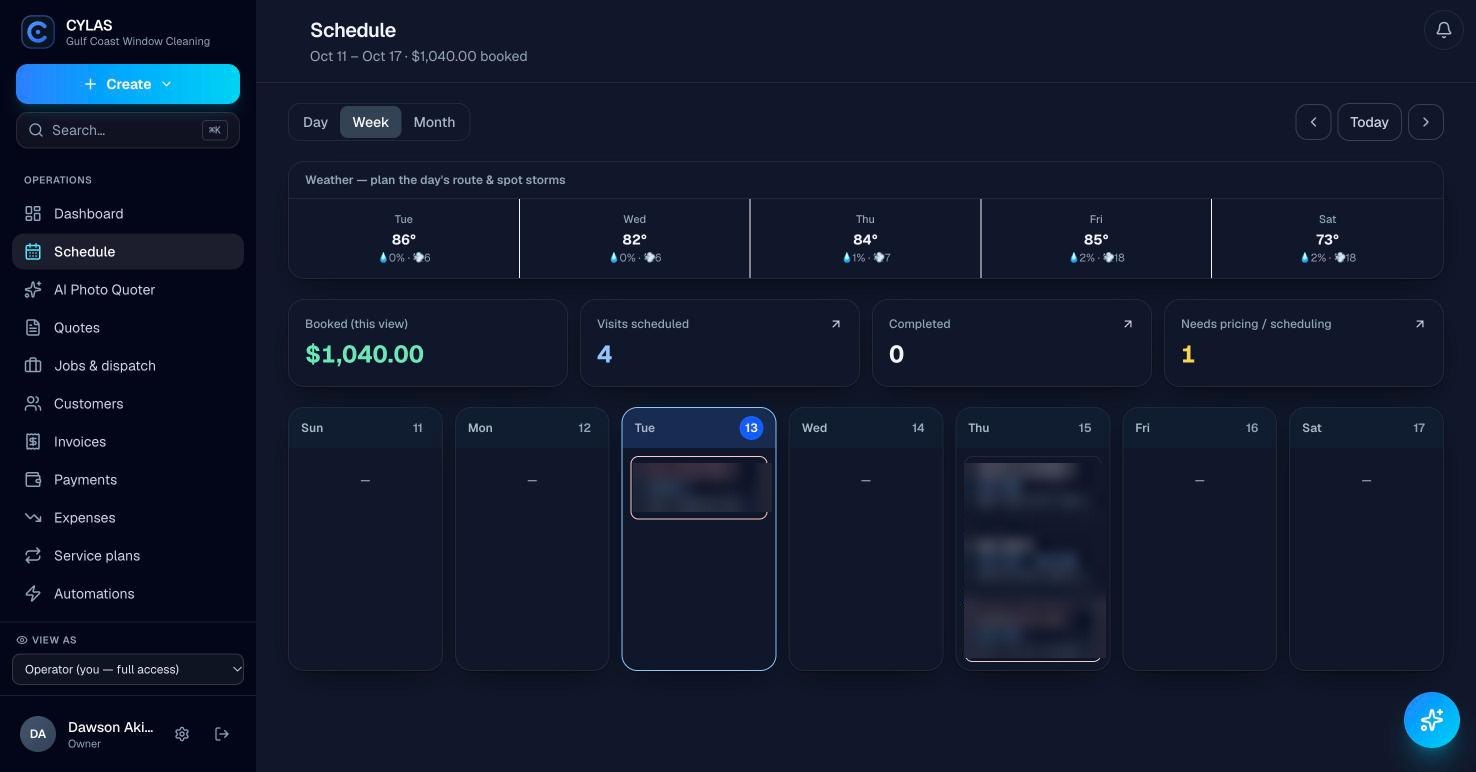Click the Wed 82° weather forecast
The width and height of the screenshot is (1476, 772).
(634, 238)
